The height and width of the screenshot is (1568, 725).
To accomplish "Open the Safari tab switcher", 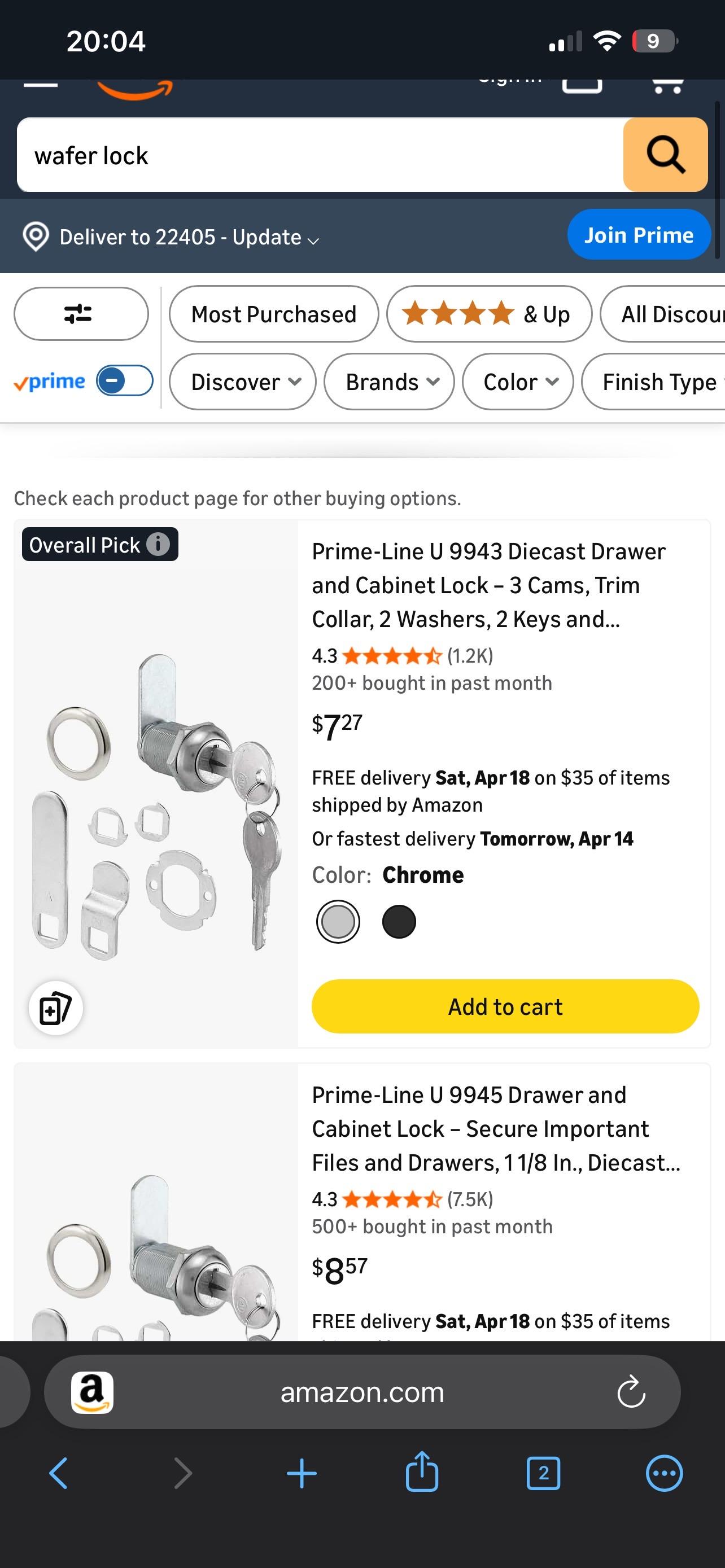I will click(x=543, y=1474).
